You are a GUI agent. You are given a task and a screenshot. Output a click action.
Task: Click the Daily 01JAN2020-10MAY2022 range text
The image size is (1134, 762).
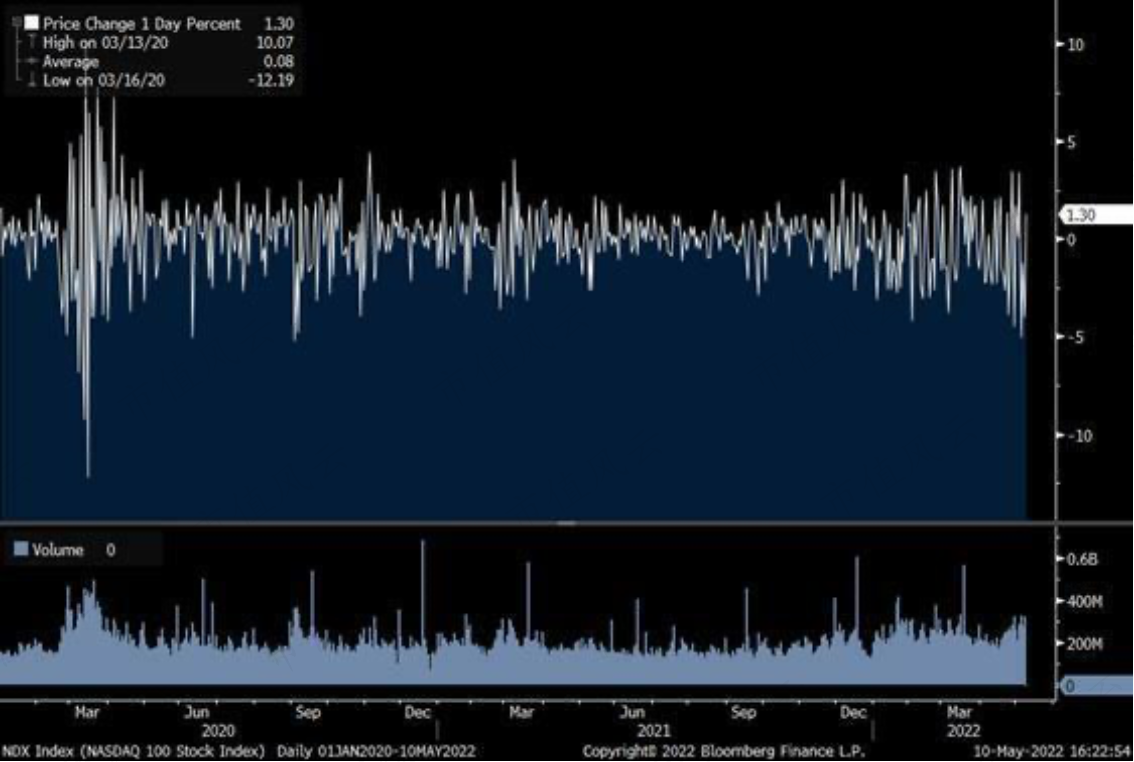376,752
